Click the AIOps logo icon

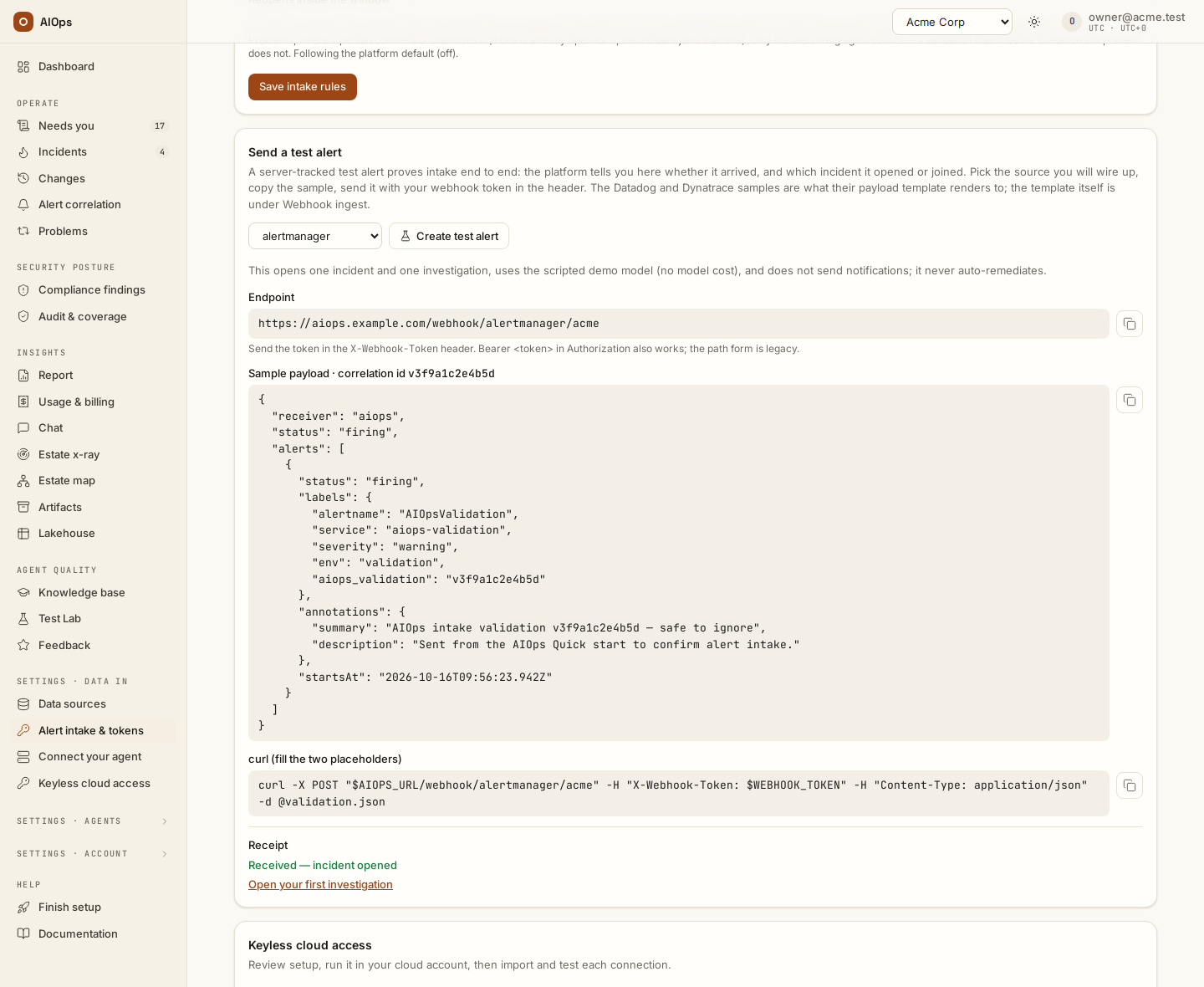(x=23, y=22)
